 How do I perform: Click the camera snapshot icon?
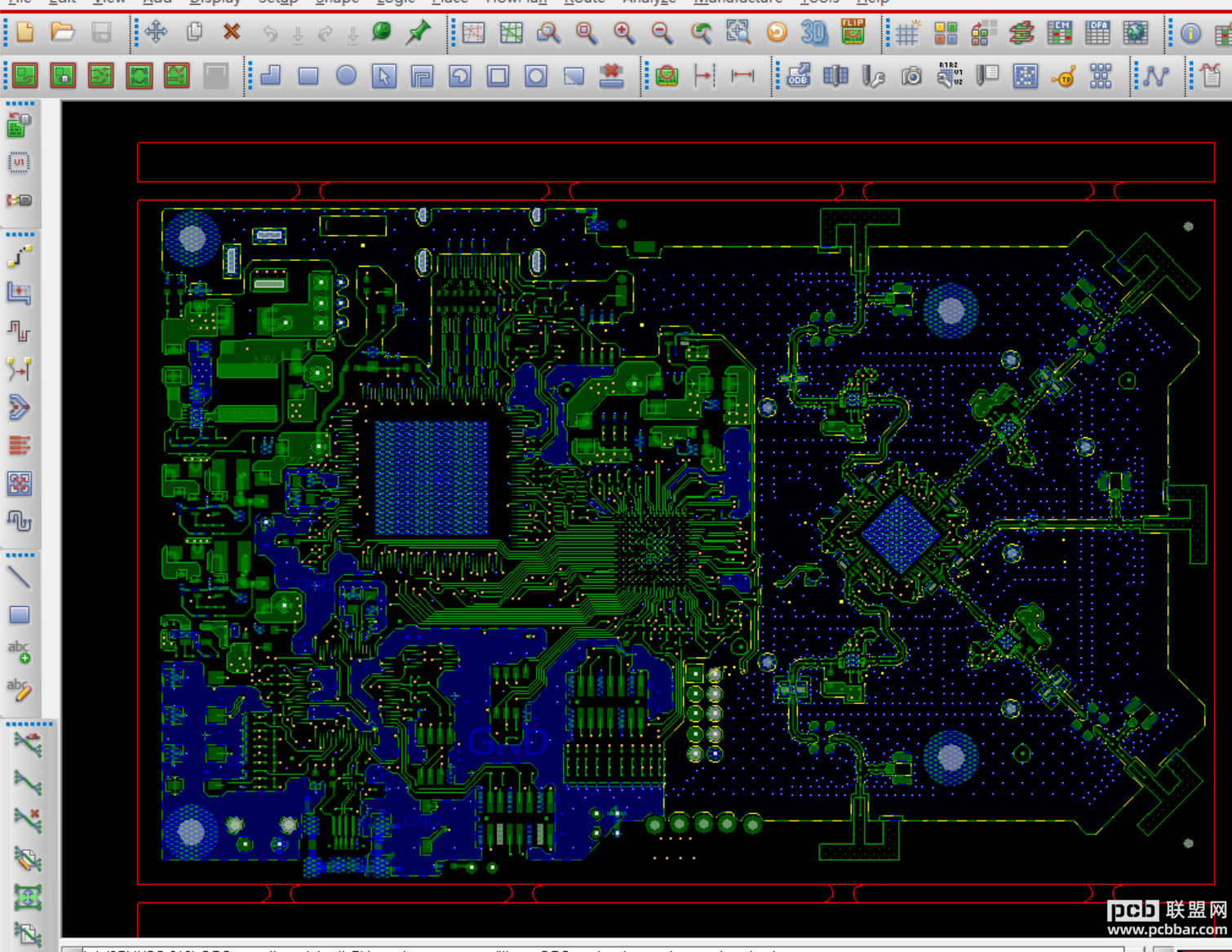911,76
